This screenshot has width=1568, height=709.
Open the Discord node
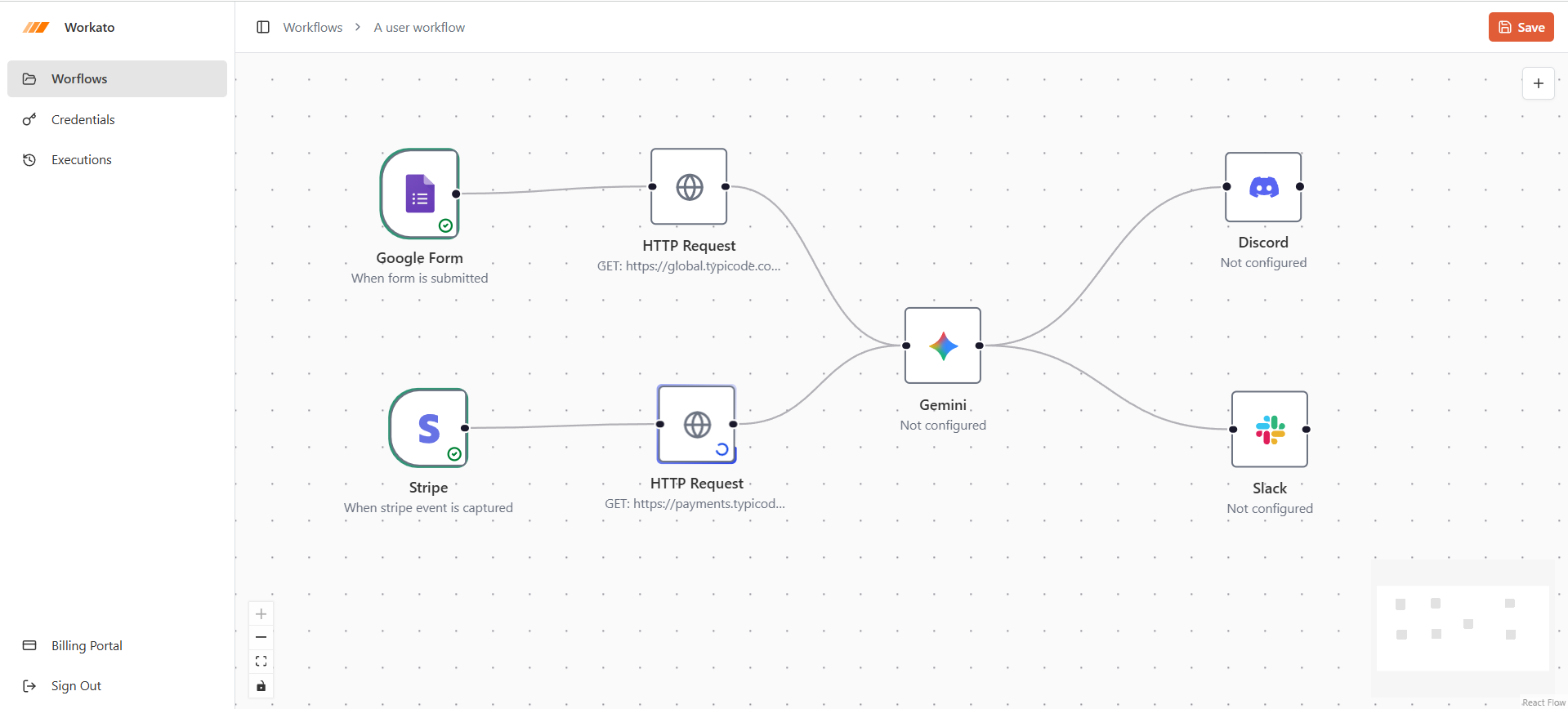coord(1262,187)
